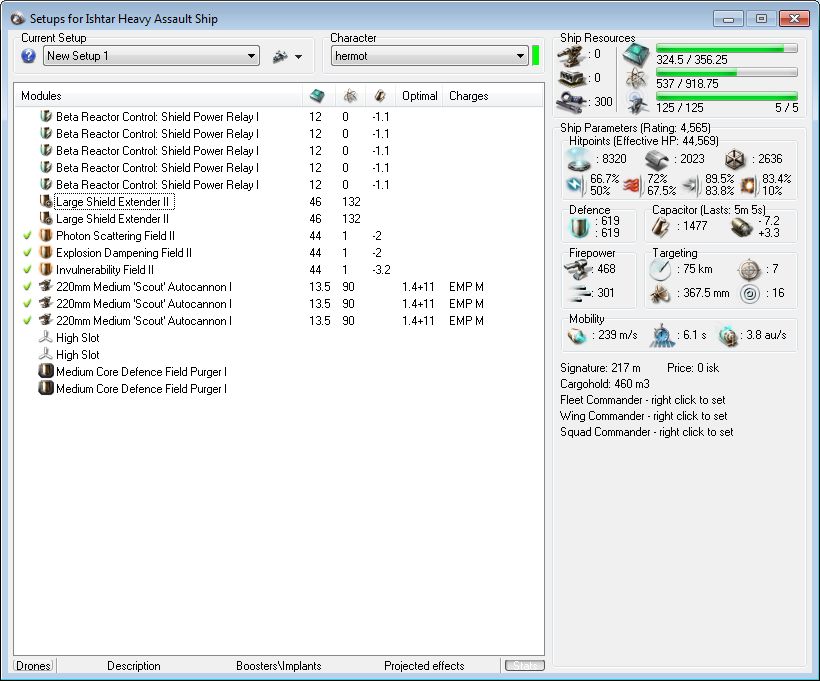
Task: Click the CPU usage bar 324.5 / 356.25
Action: (726, 48)
